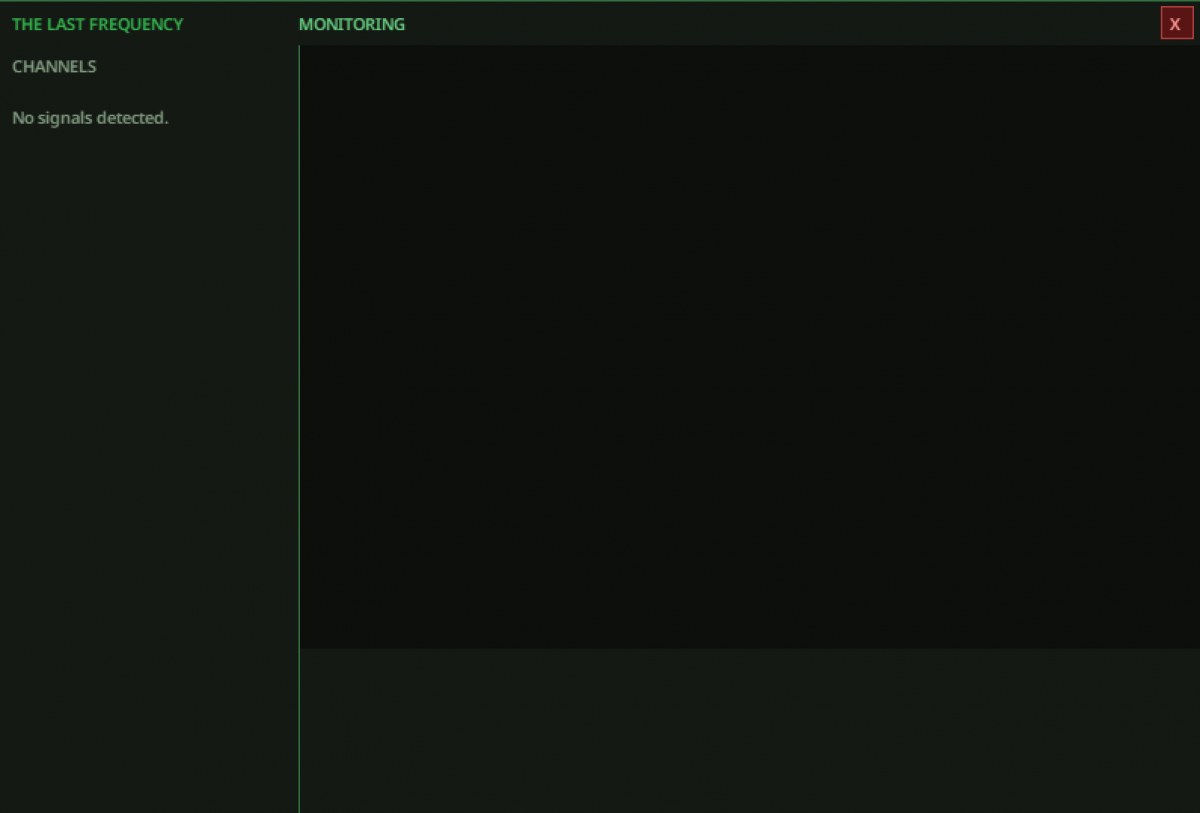Click the green line along the top edge

(x=600, y=1)
